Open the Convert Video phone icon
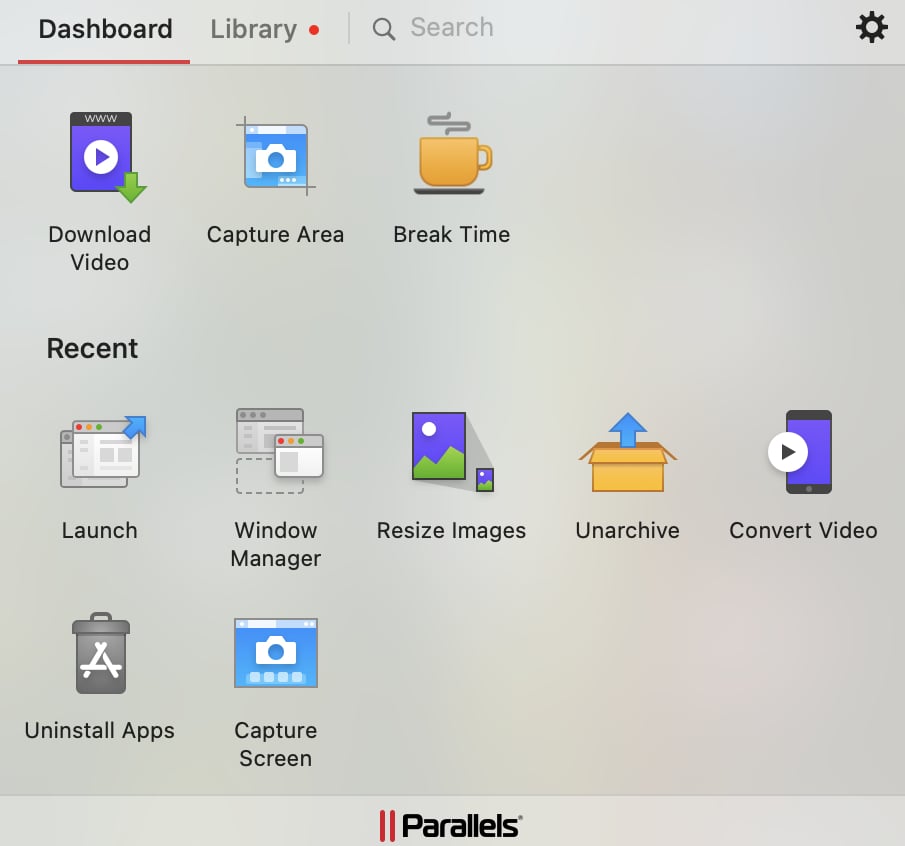The image size is (905, 846). (x=800, y=452)
